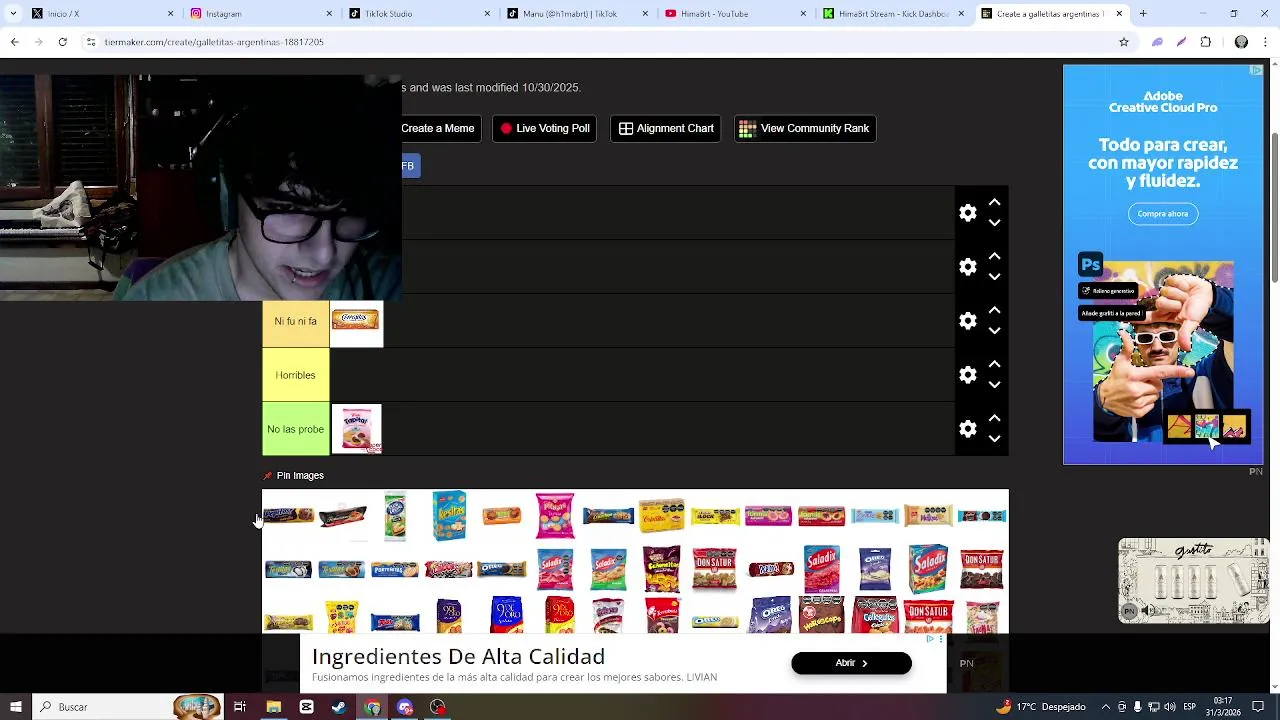
Task: Open Windows Start menu
Action: (x=15, y=707)
